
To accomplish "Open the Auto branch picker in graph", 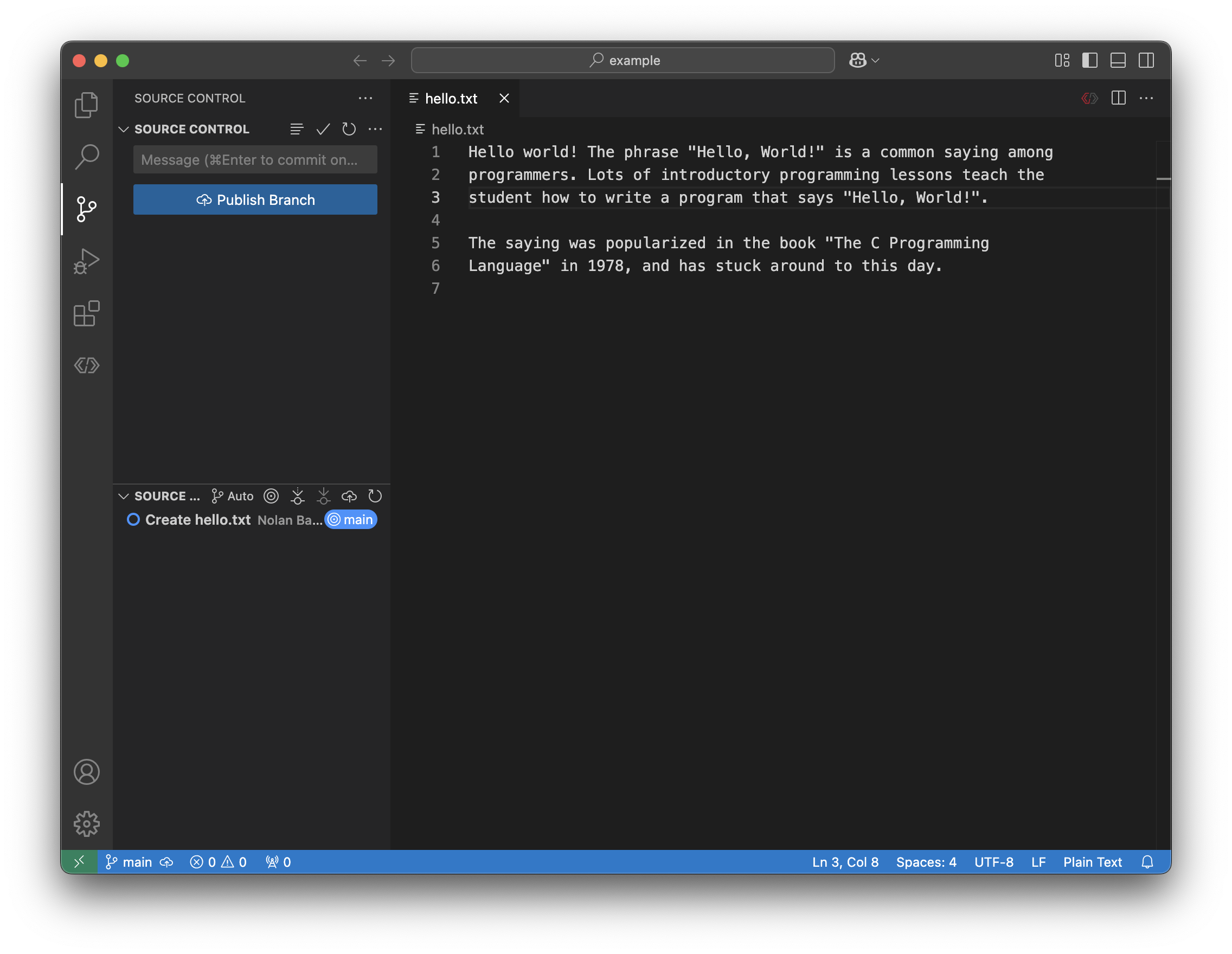I will 233,496.
